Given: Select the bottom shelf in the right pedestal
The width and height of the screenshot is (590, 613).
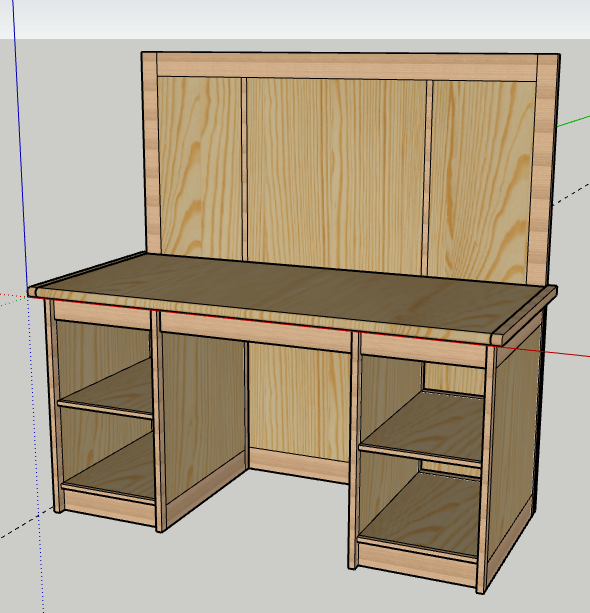Looking at the screenshot, I should [x=420, y=516].
